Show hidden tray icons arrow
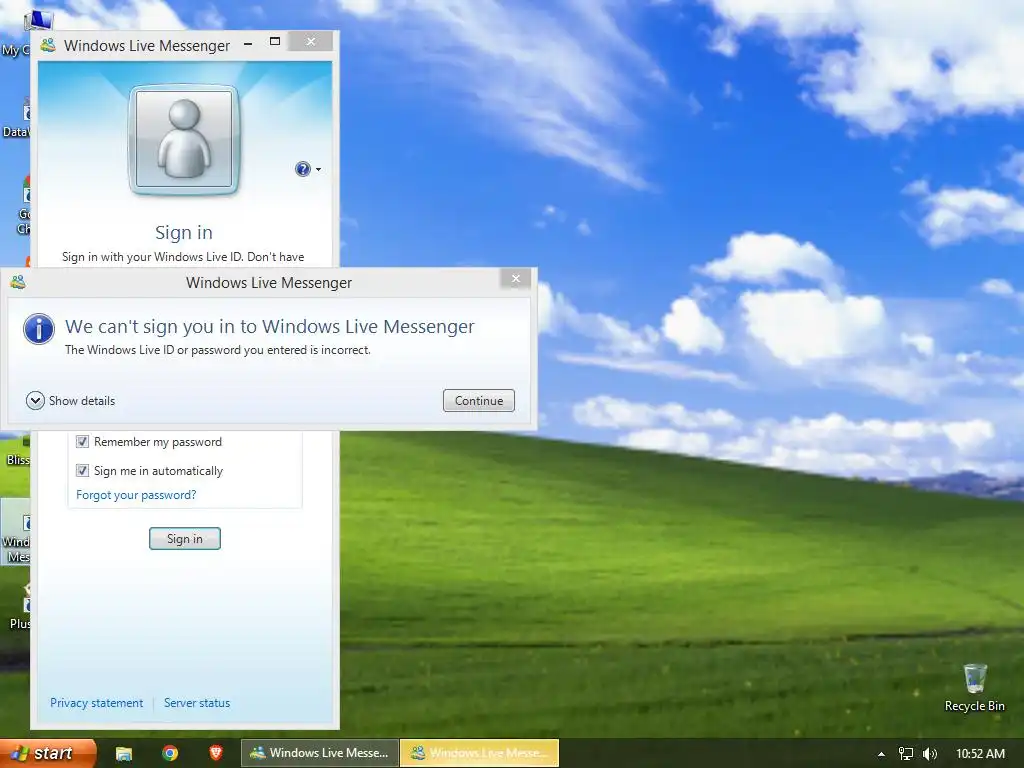The height and width of the screenshot is (768, 1024). point(881,754)
